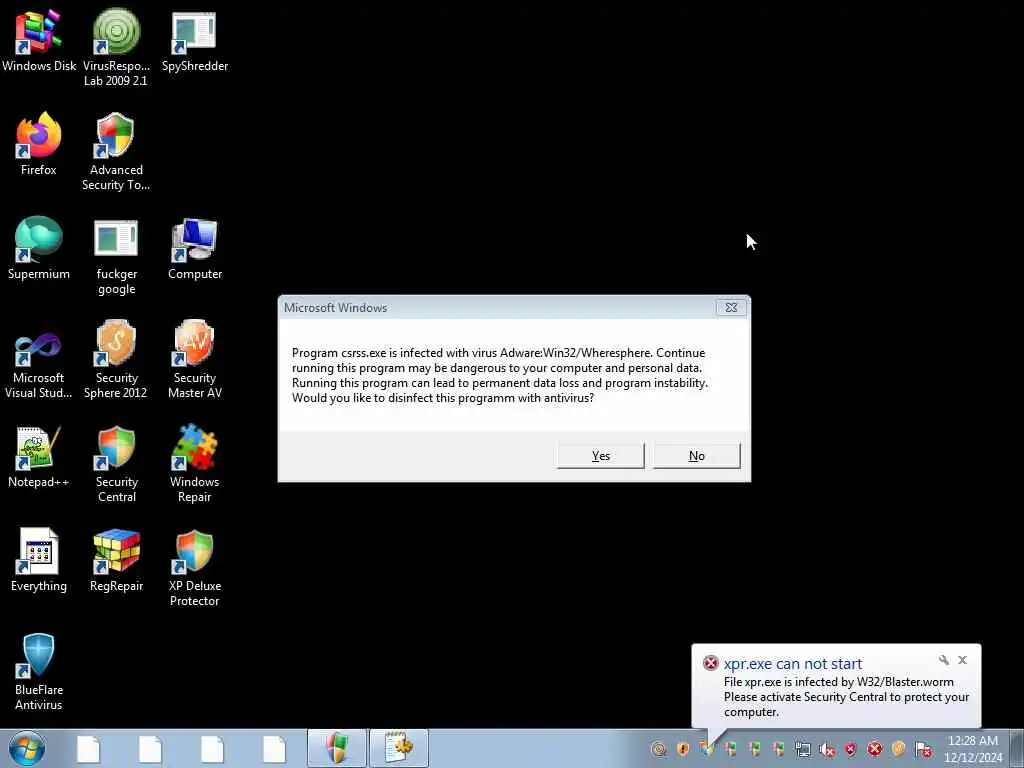Launch Security Central desktop shortcut
Screen dimensions: 1024x768
[x=116, y=464]
